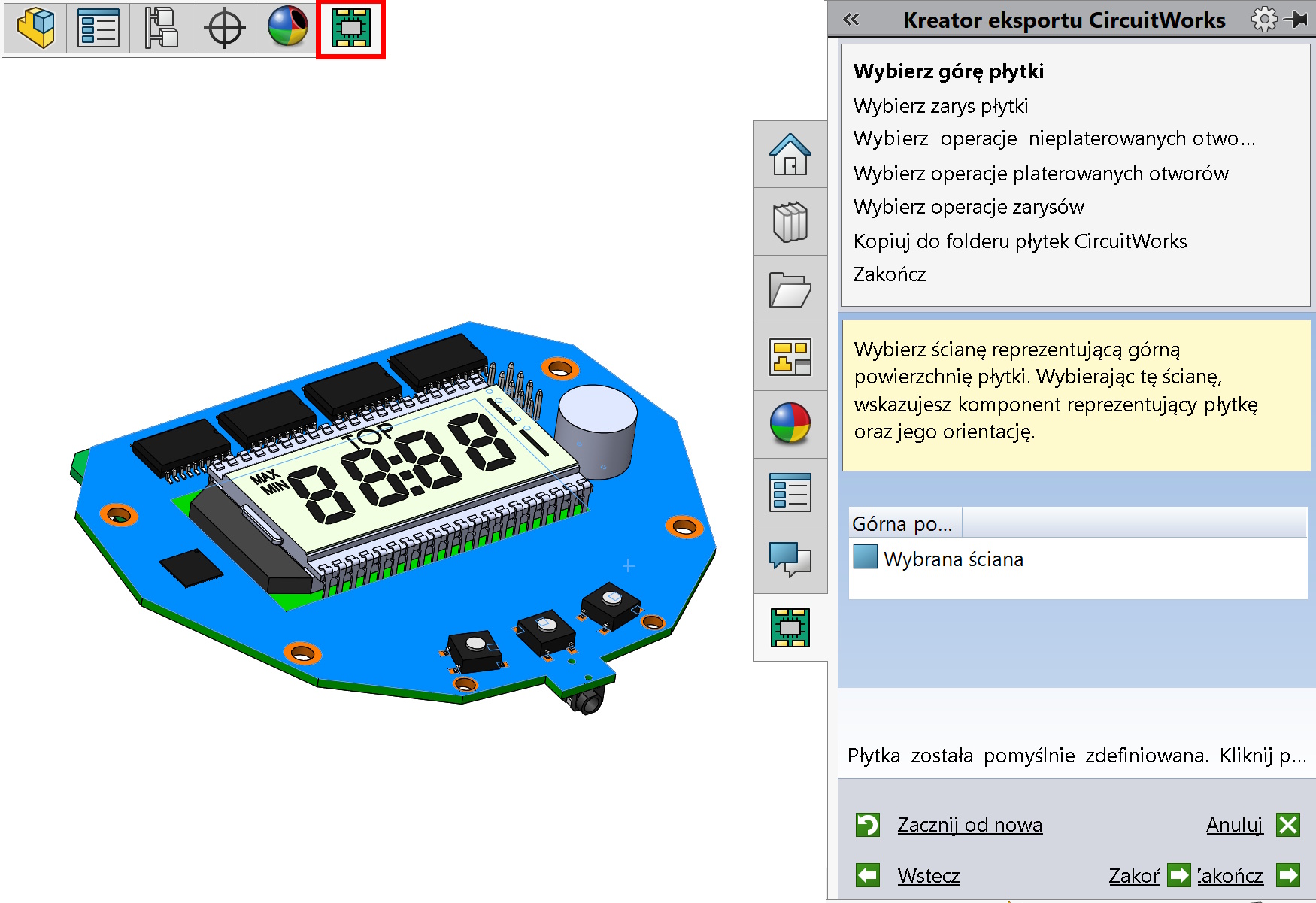Open File Explorer folder in task pane
The image size is (1316, 903).
[790, 289]
